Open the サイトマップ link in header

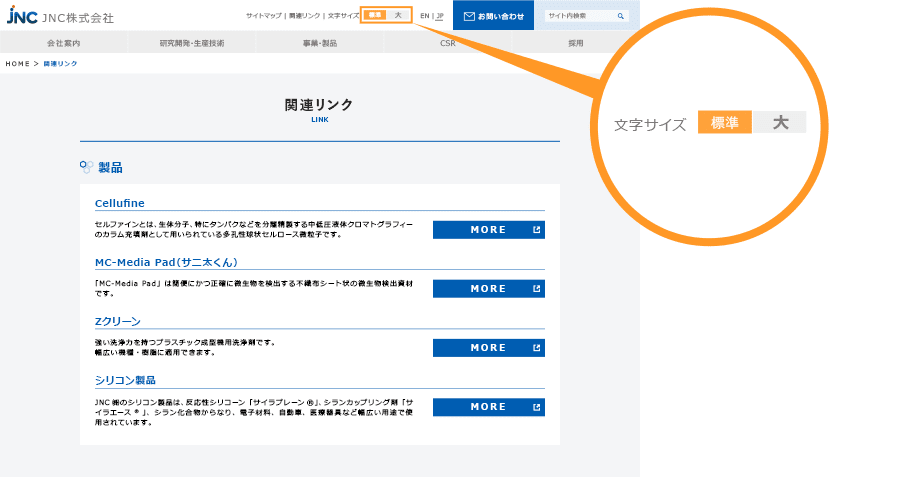(264, 16)
